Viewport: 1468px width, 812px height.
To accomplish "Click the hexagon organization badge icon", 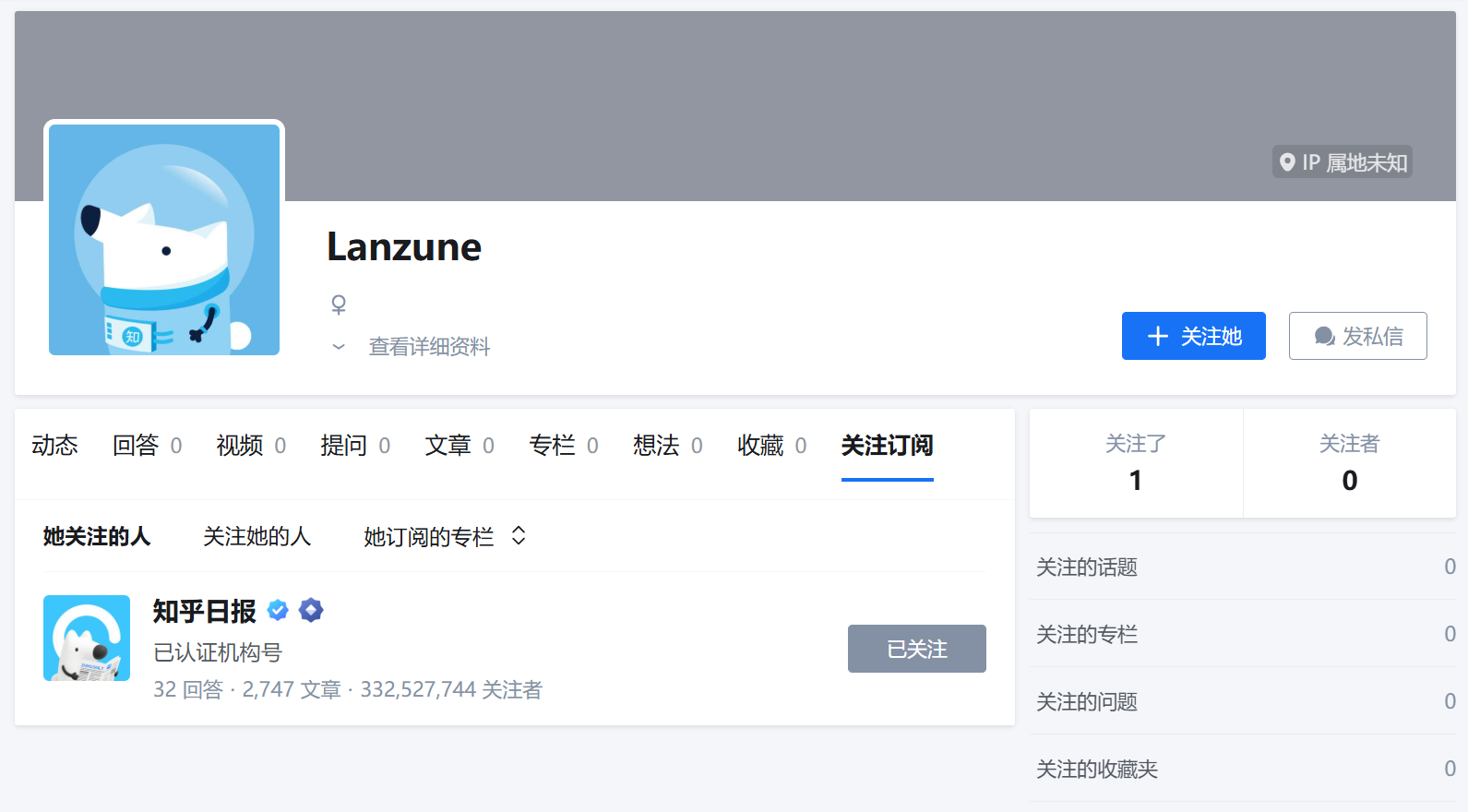I will (x=312, y=610).
